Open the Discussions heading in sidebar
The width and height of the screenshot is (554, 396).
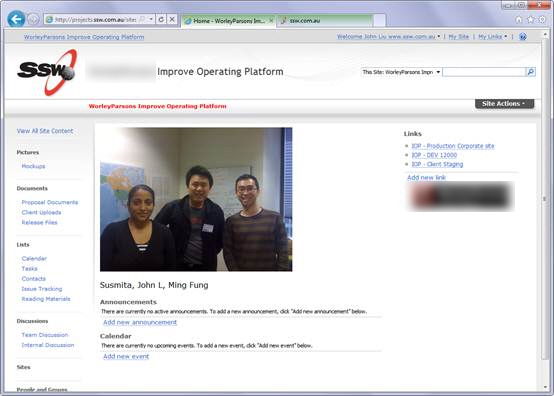click(32, 321)
